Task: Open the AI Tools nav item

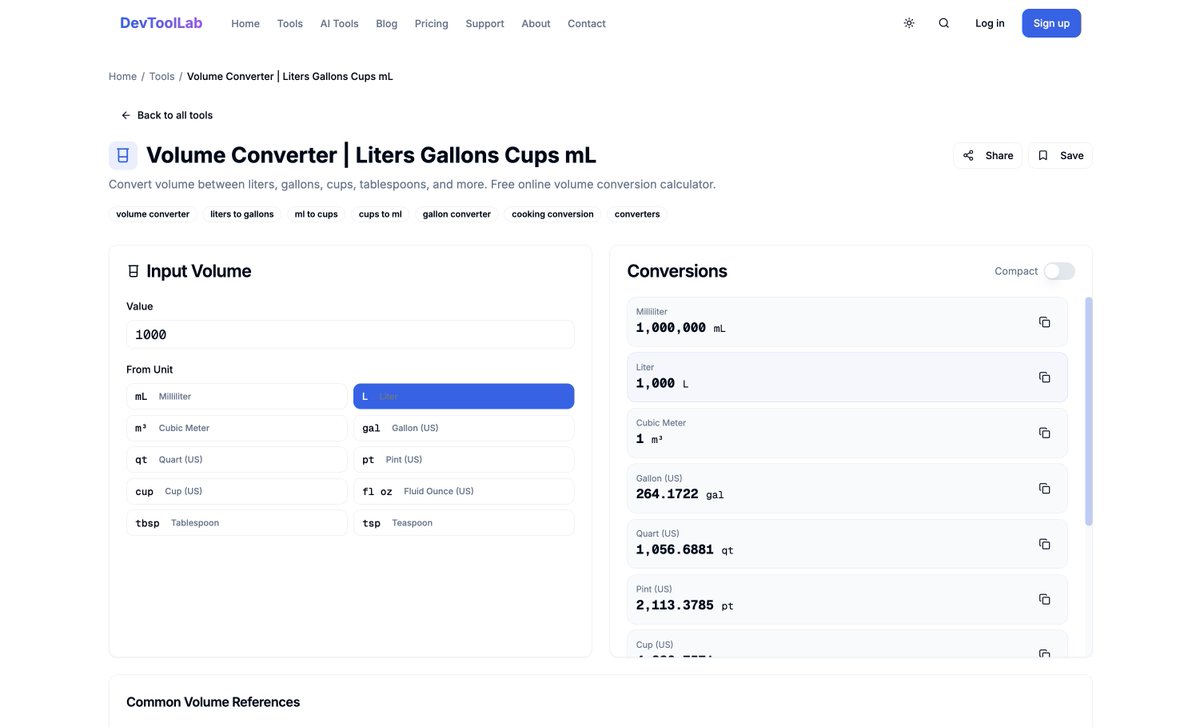Action: [x=339, y=23]
